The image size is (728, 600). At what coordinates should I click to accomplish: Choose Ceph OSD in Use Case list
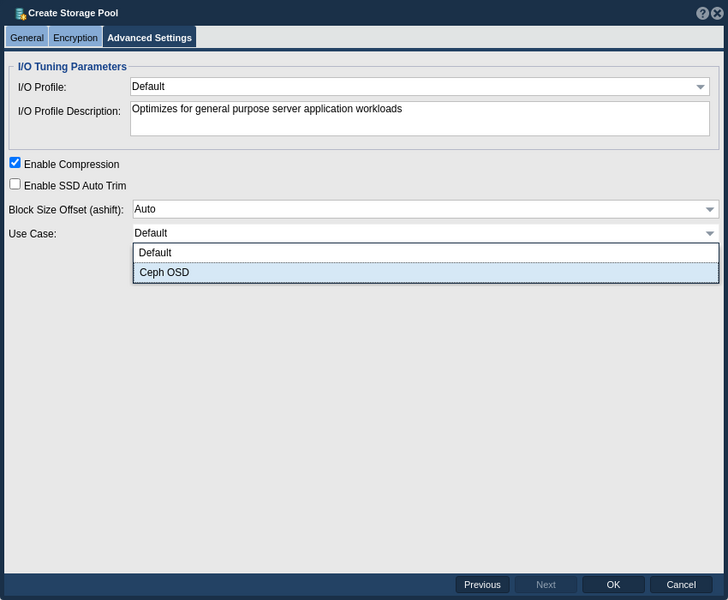click(426, 273)
